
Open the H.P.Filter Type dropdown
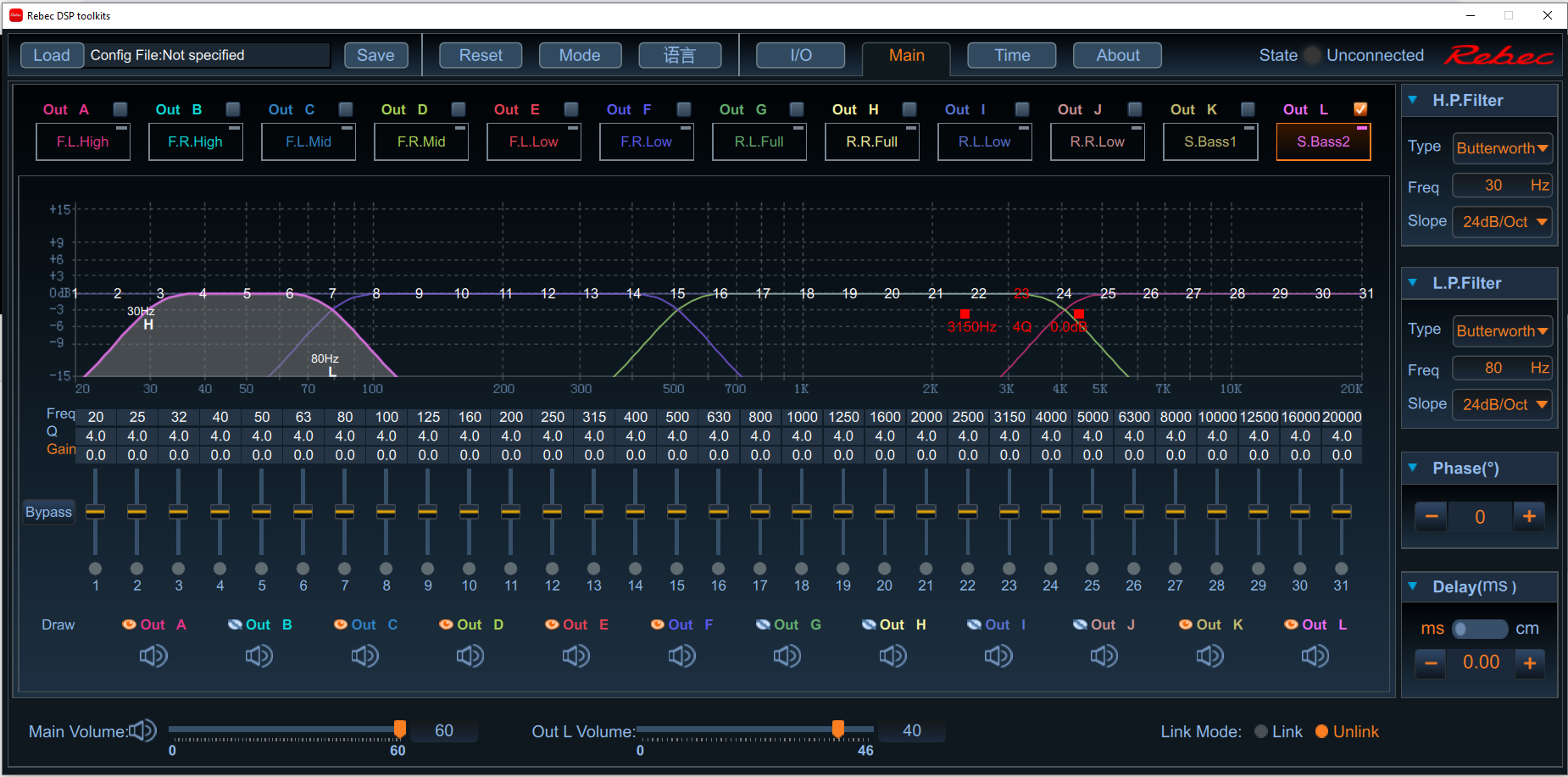pos(1502,148)
